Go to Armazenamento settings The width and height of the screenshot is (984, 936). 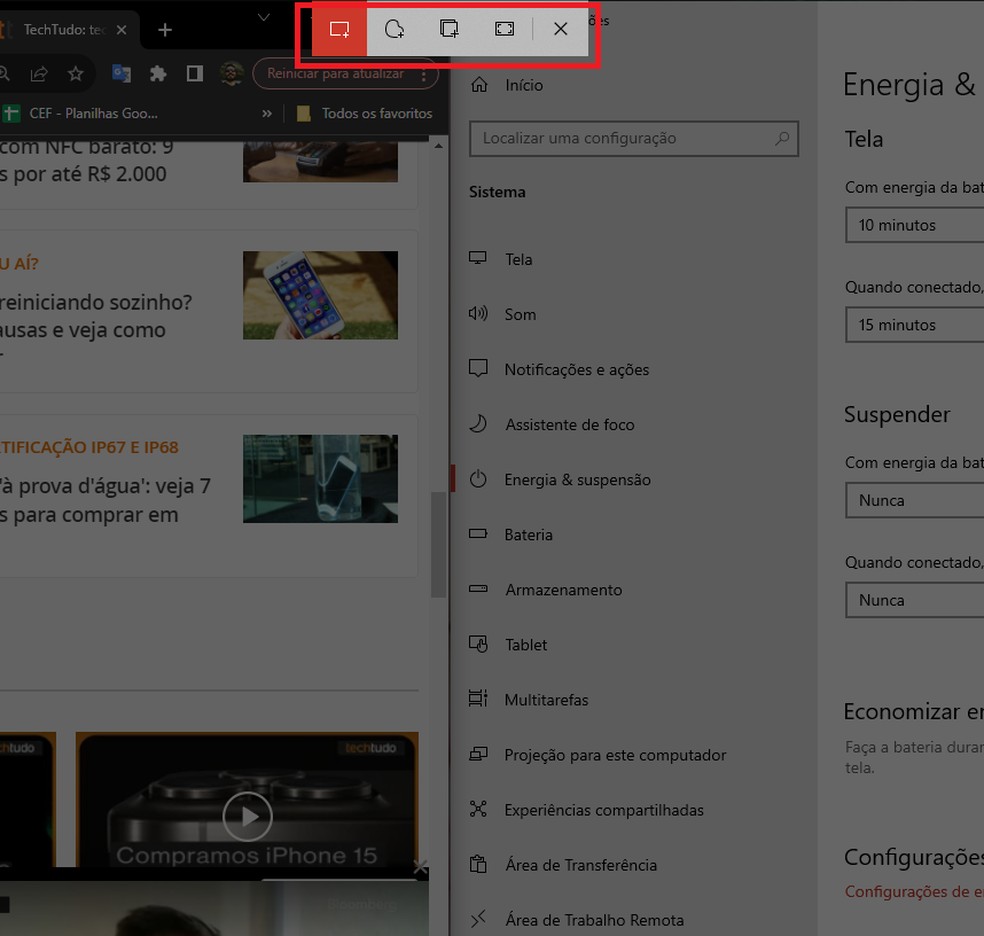coord(563,590)
